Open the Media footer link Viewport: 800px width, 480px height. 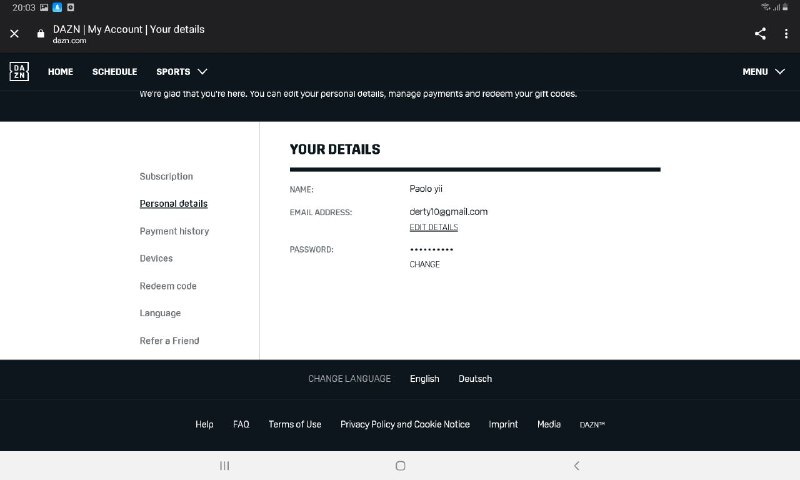coord(549,424)
